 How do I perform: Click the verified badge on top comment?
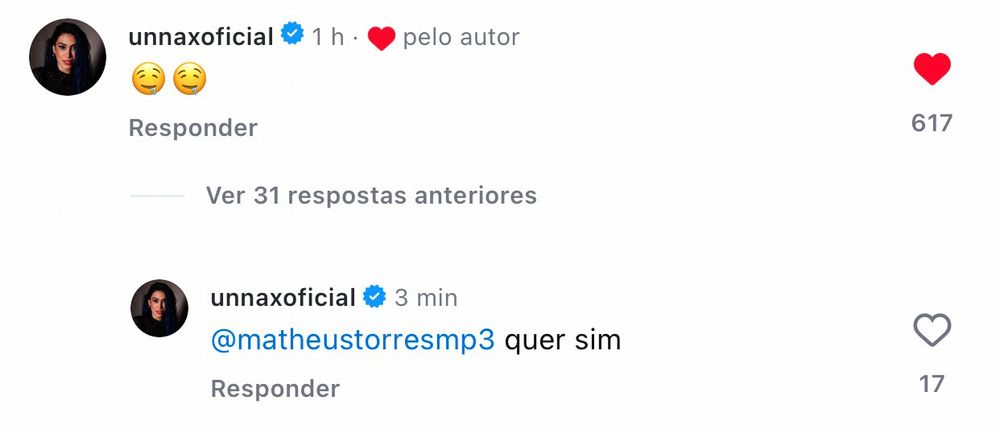293,33
